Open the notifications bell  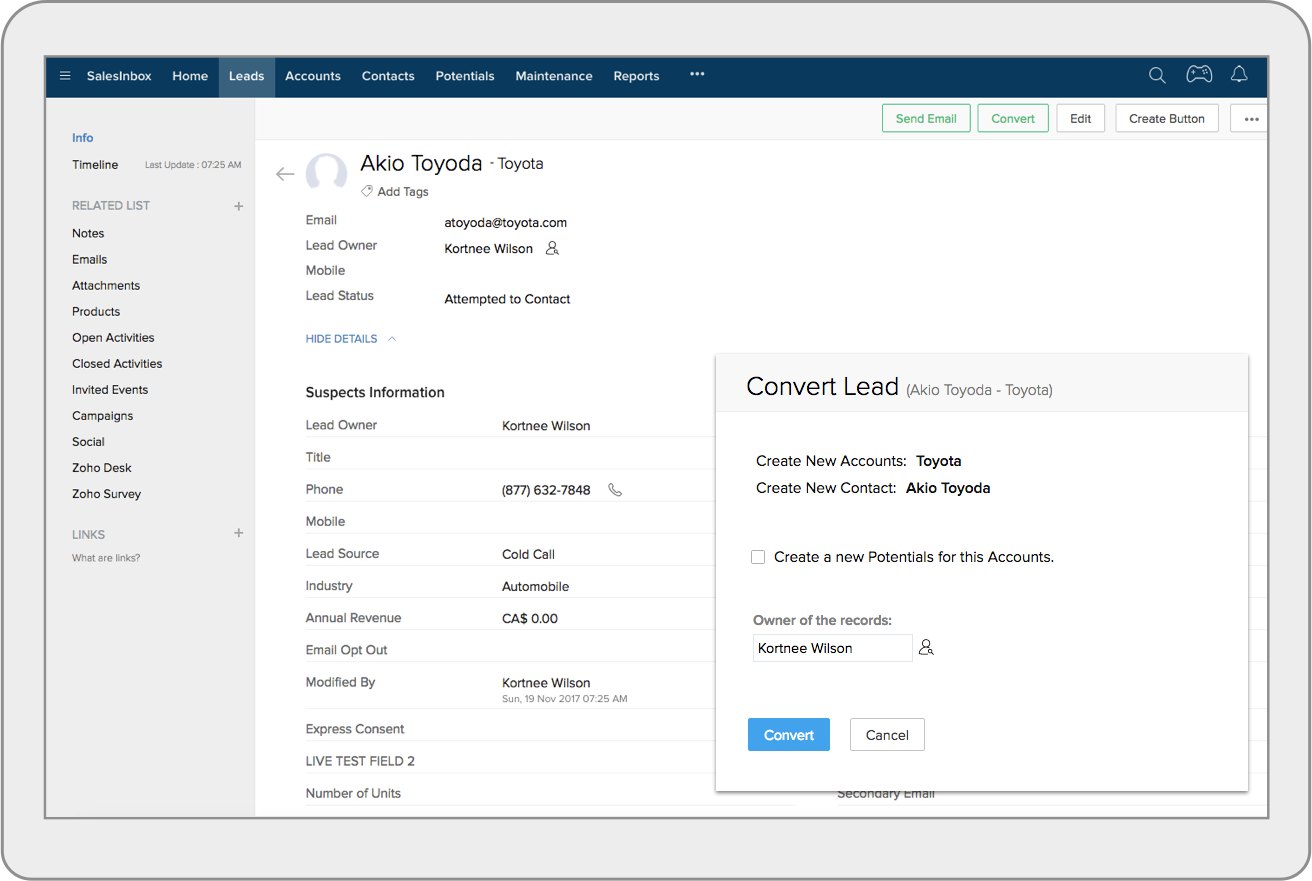pyautogui.click(x=1239, y=75)
